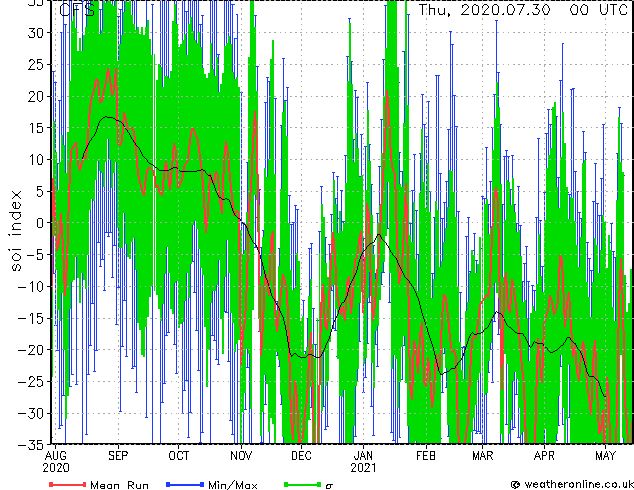Click the SEP month axis label

click(x=118, y=456)
